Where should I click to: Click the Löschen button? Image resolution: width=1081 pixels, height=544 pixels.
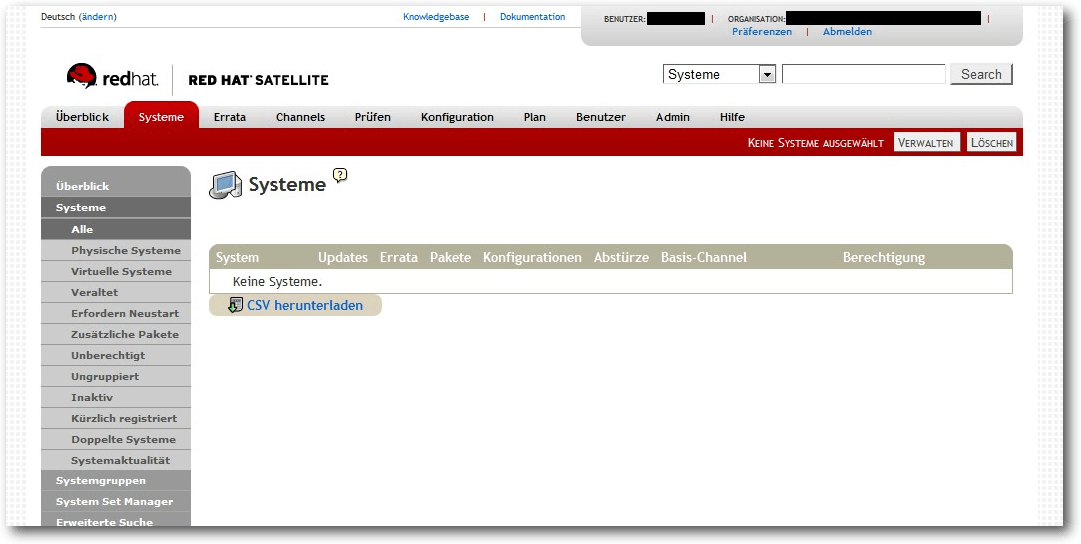(991, 143)
